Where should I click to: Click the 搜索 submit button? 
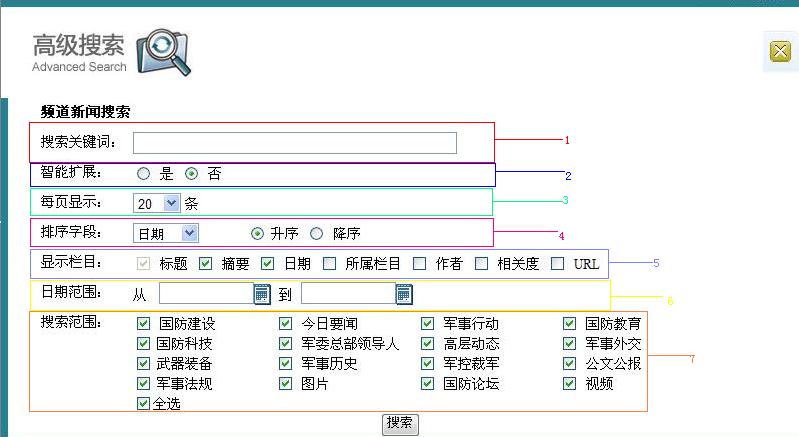pos(400,423)
